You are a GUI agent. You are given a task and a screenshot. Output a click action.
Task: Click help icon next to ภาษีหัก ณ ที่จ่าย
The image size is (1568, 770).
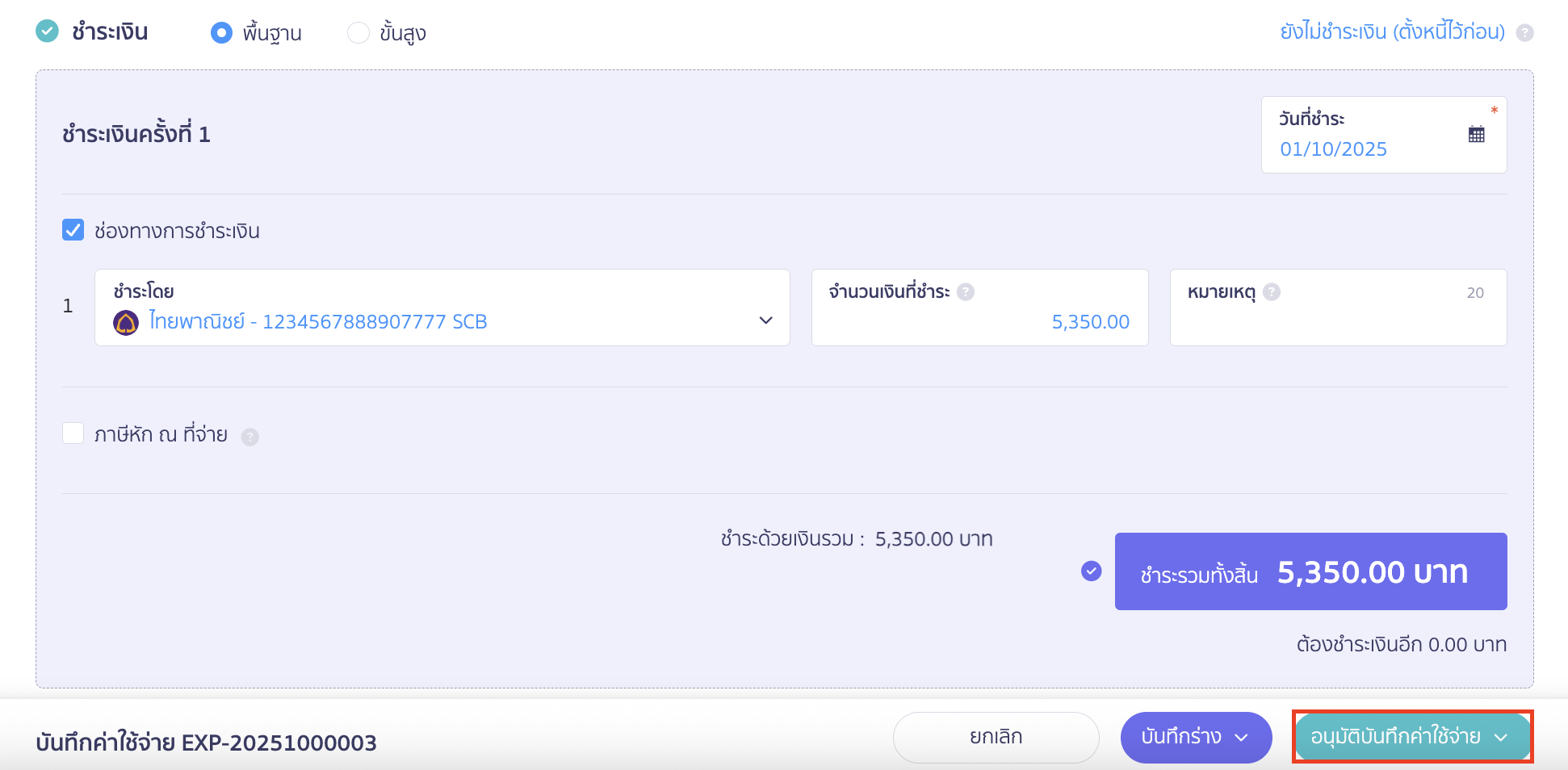coord(250,437)
